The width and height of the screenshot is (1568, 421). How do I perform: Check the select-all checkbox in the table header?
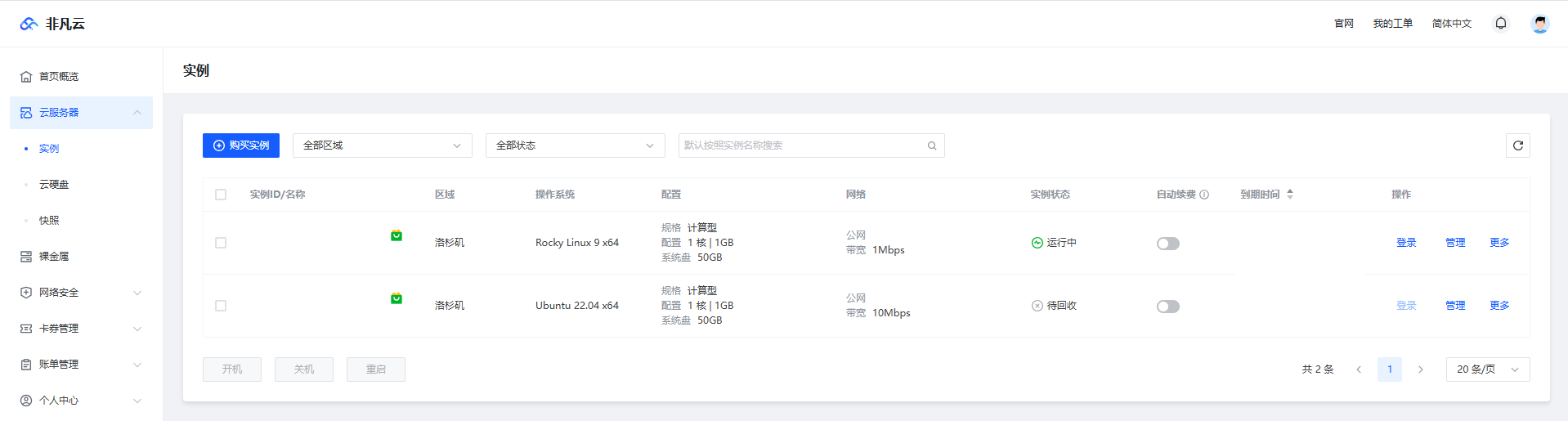(x=221, y=195)
